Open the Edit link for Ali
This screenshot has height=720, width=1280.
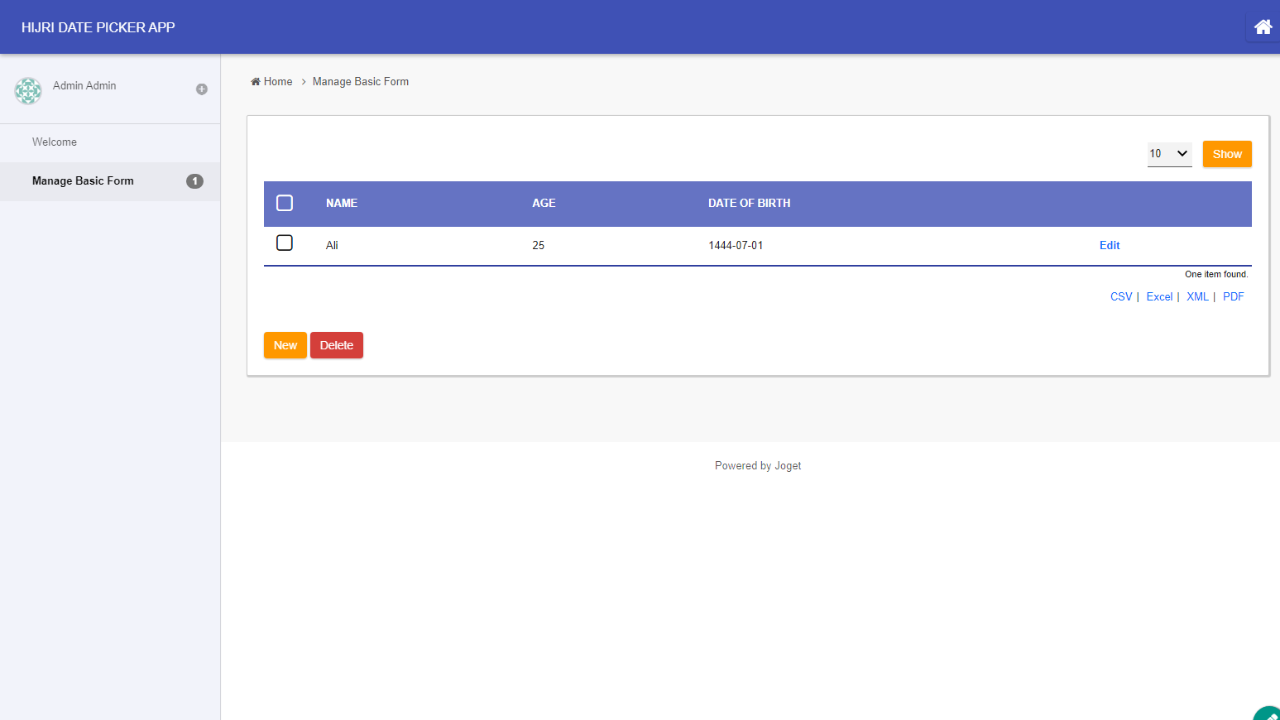[x=1109, y=245]
